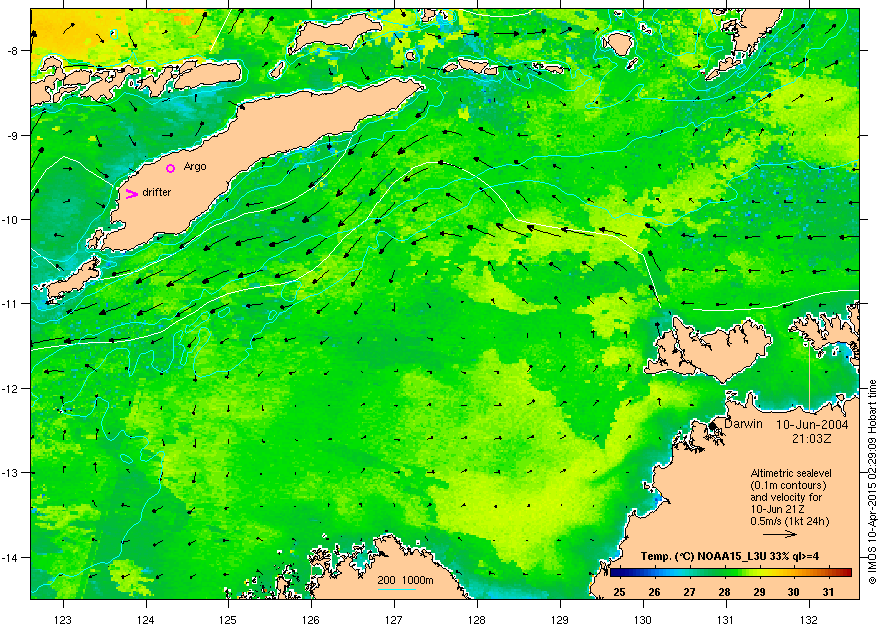Click the 'Altimetric sealevel' legend line
This screenshot has height=630, width=880.
pos(791,473)
